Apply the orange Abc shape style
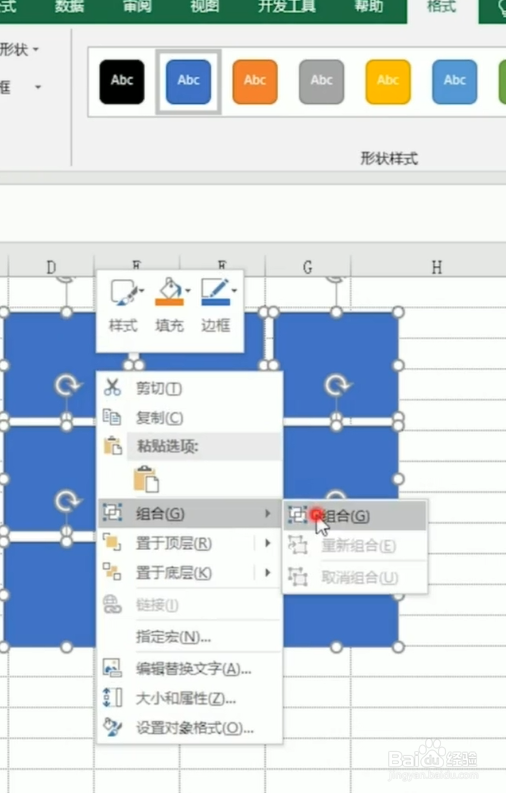 tap(255, 81)
